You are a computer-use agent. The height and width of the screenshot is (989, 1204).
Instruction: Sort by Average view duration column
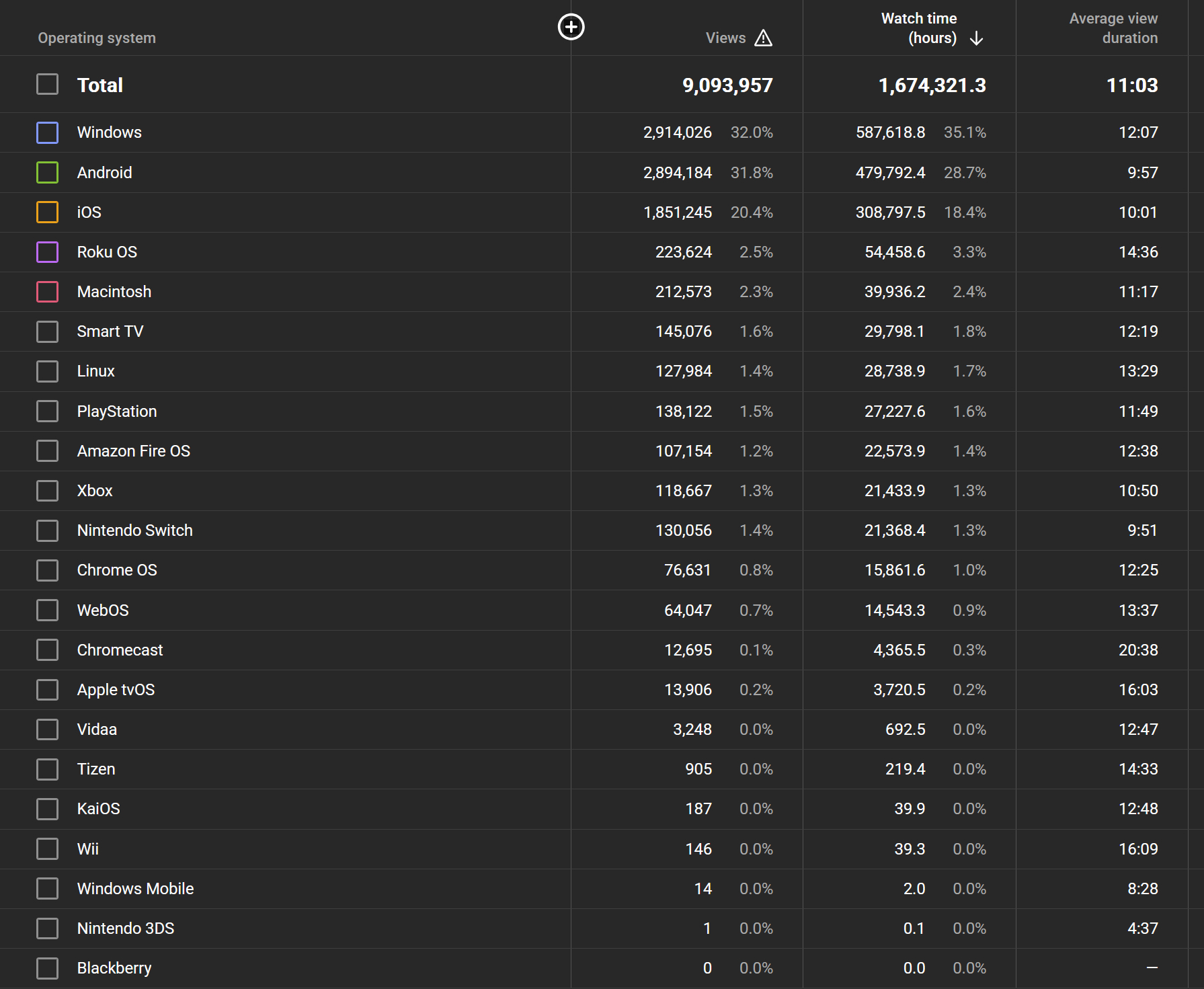tap(1113, 28)
